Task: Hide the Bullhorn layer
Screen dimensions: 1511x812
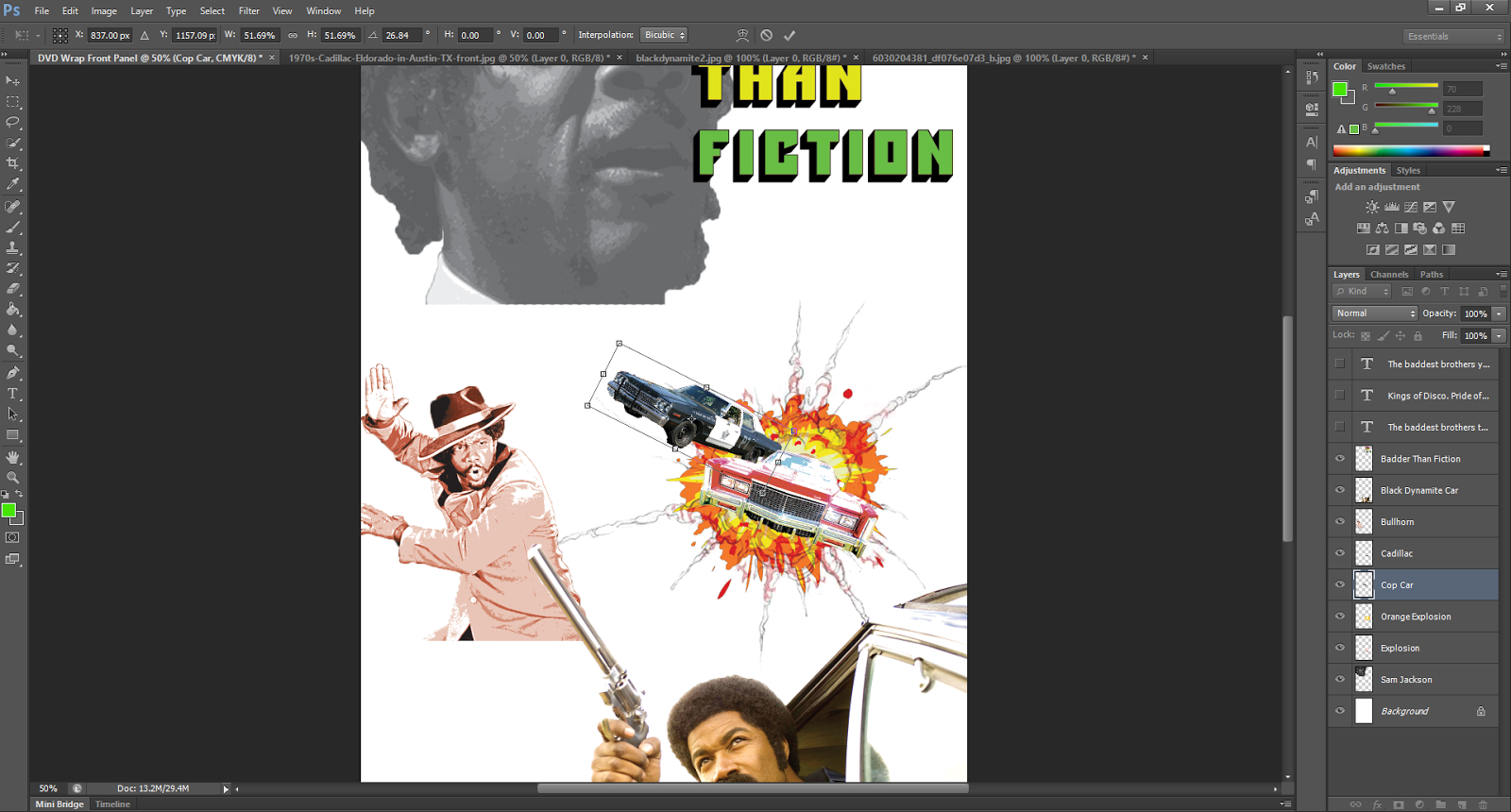Action: coord(1339,521)
